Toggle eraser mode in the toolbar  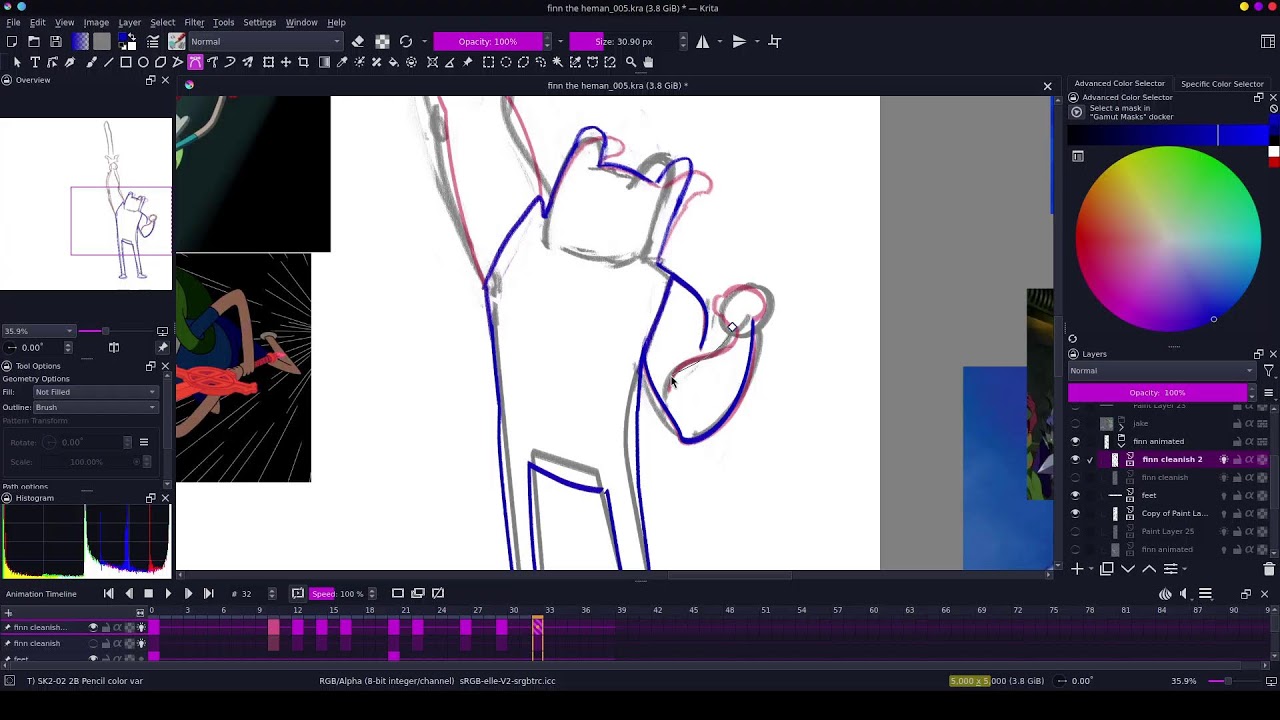coord(358,41)
